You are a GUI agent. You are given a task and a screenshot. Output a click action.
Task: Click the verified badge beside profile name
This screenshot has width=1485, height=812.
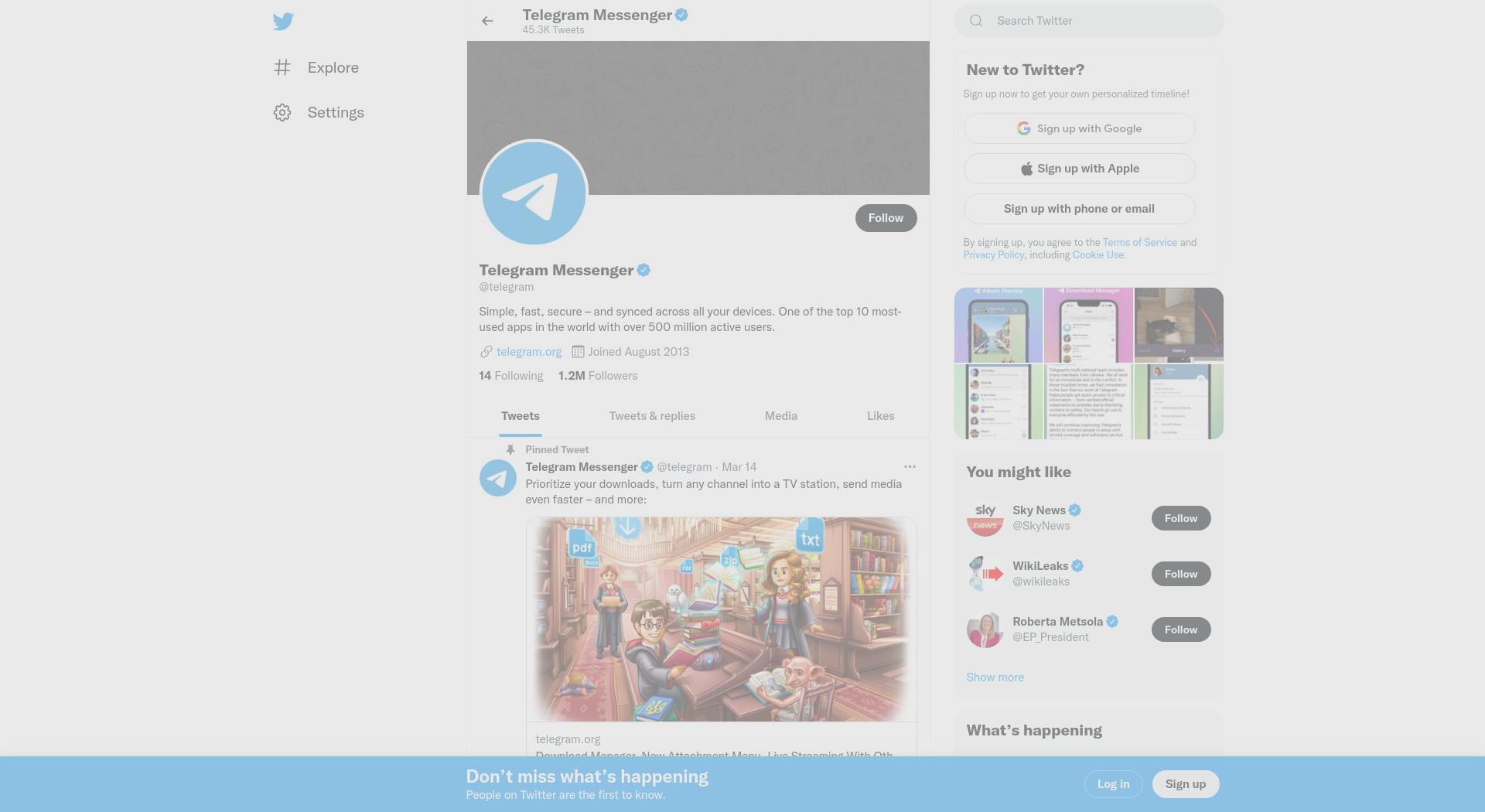tap(643, 270)
